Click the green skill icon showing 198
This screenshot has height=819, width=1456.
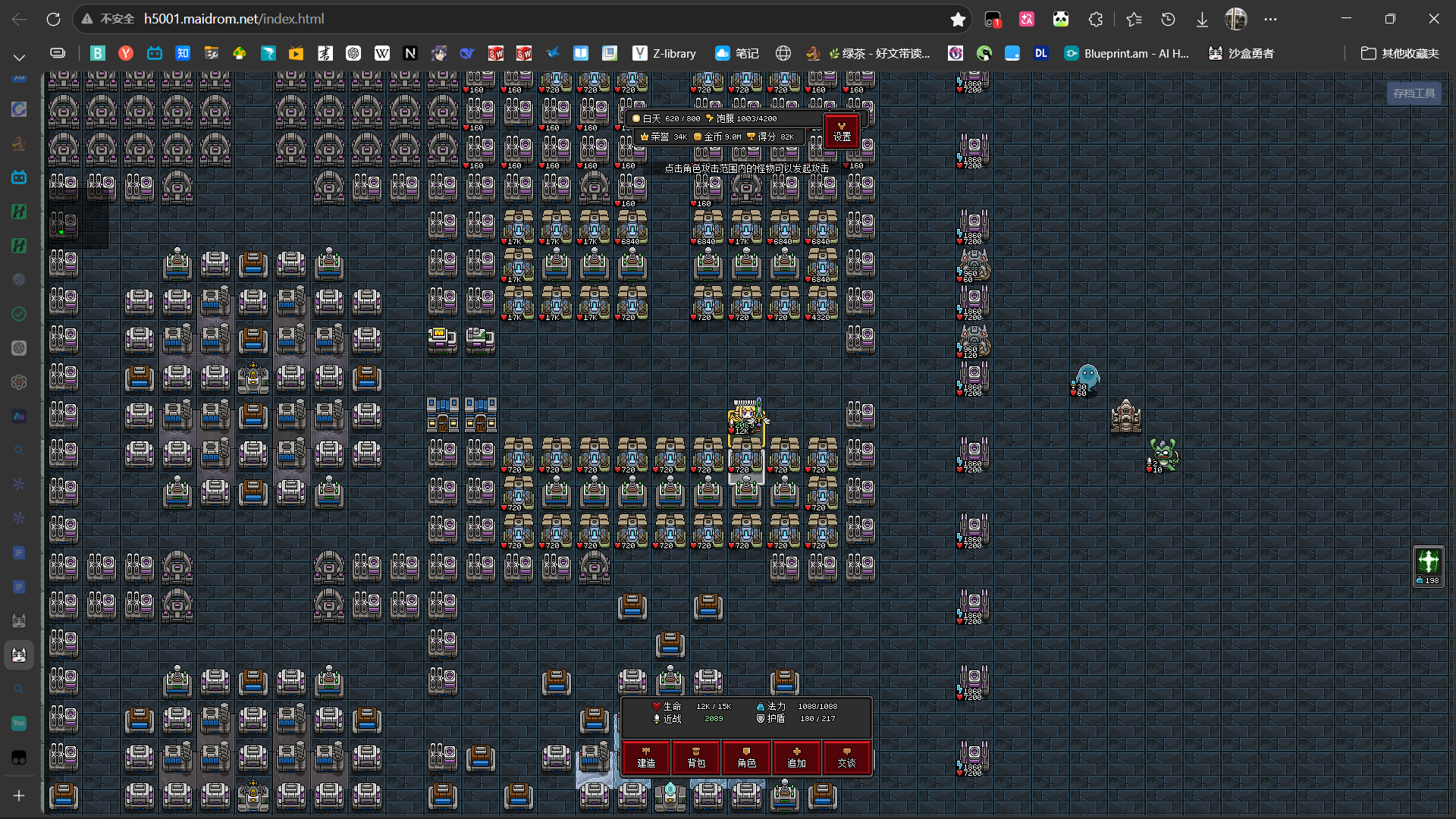point(1429,566)
